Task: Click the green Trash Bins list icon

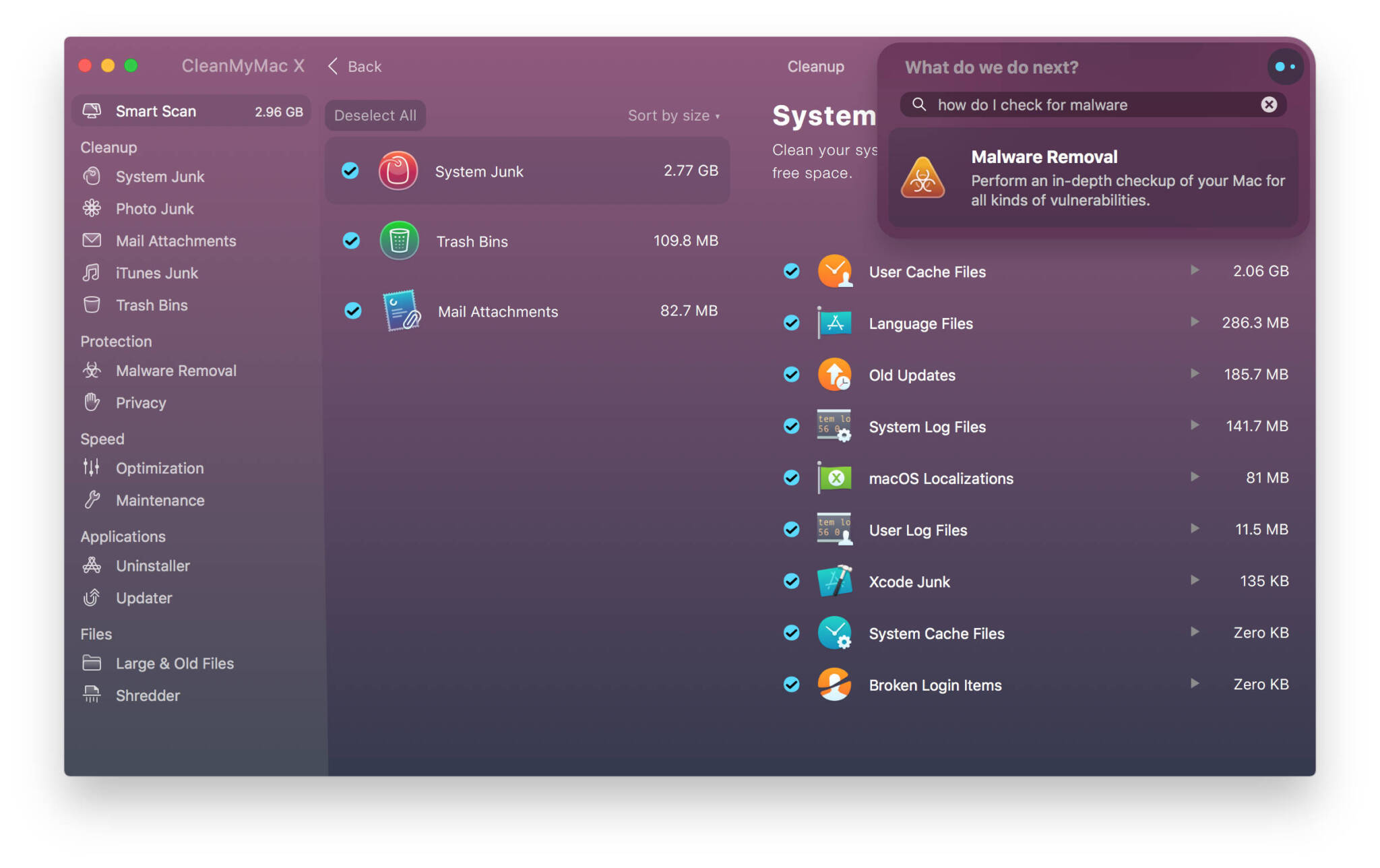Action: (399, 241)
